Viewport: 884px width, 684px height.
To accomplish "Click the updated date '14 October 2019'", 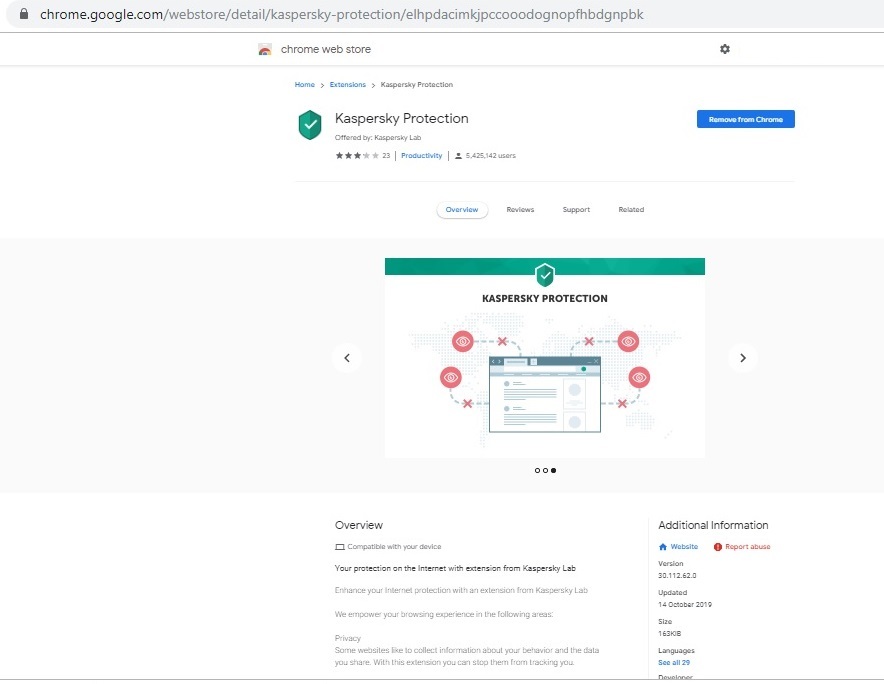I will 685,604.
